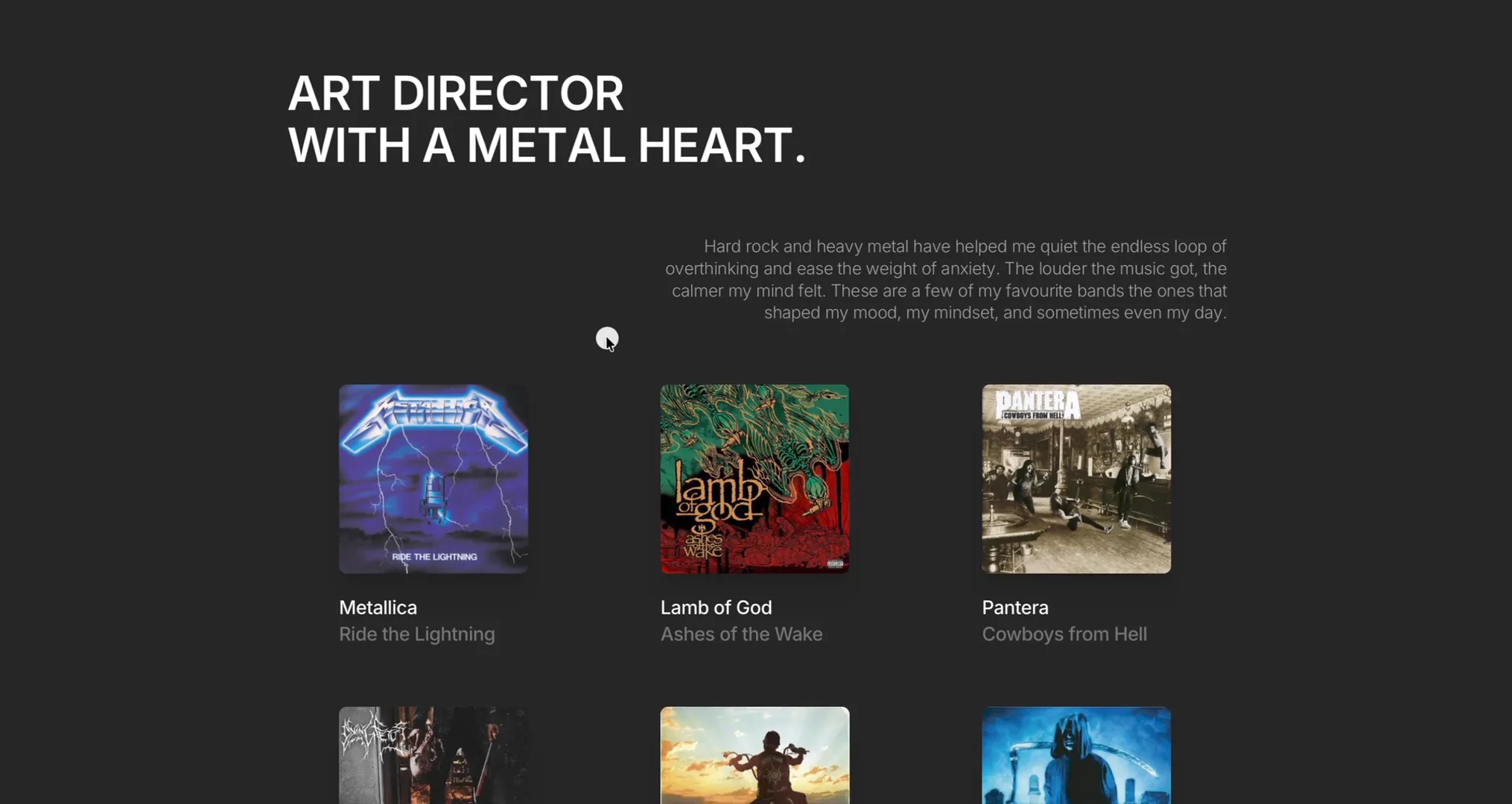Click the 'Ashes of the Wake' album title
Image resolution: width=1512 pixels, height=804 pixels.
(741, 634)
